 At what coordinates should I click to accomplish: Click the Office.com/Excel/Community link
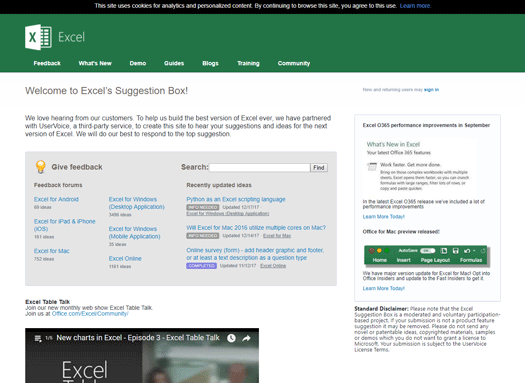point(90,314)
